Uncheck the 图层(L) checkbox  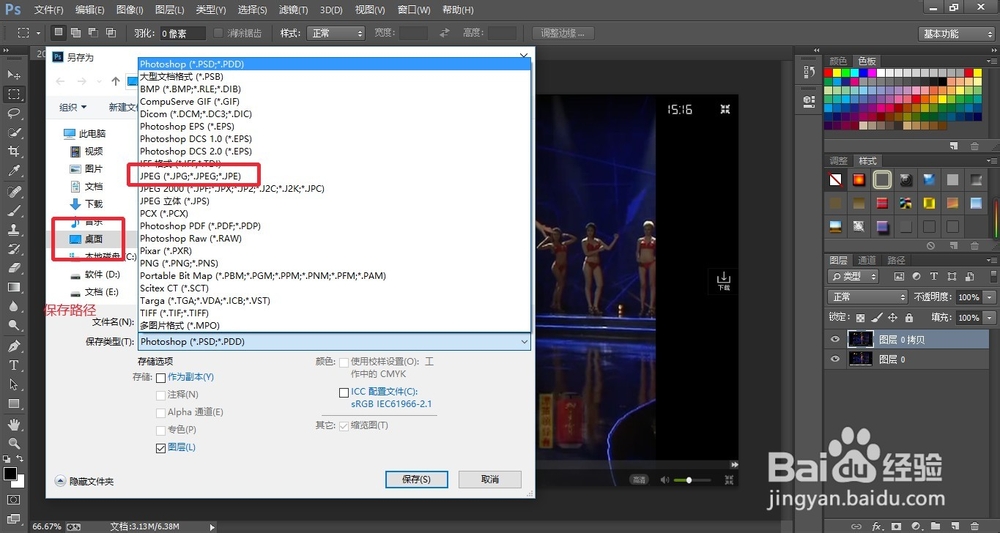[161, 448]
